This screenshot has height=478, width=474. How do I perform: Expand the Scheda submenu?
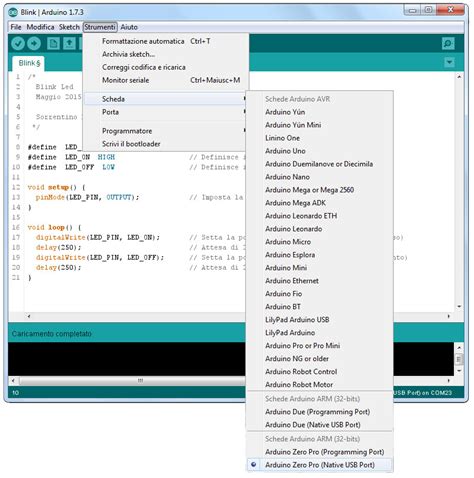[166, 99]
